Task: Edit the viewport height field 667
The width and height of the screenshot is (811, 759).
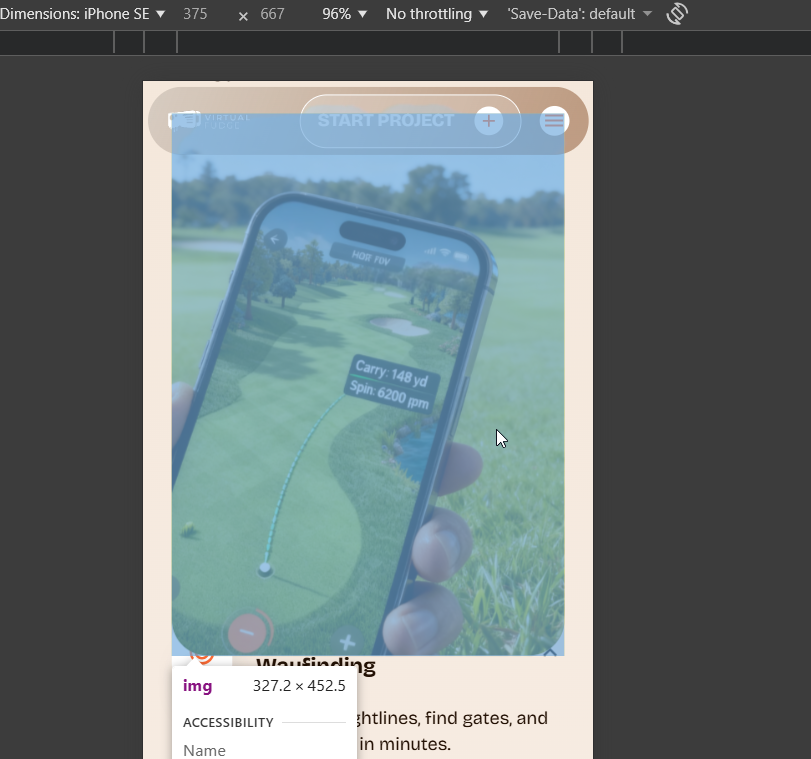Action: [272, 14]
